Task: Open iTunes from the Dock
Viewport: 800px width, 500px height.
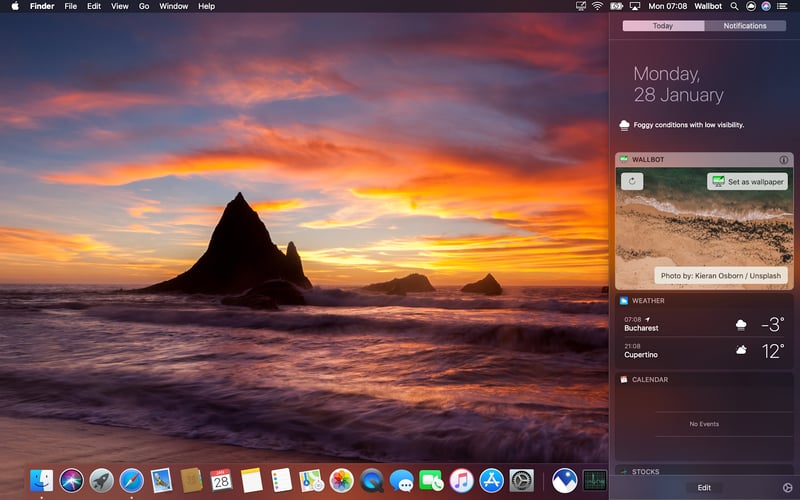Action: click(x=461, y=481)
